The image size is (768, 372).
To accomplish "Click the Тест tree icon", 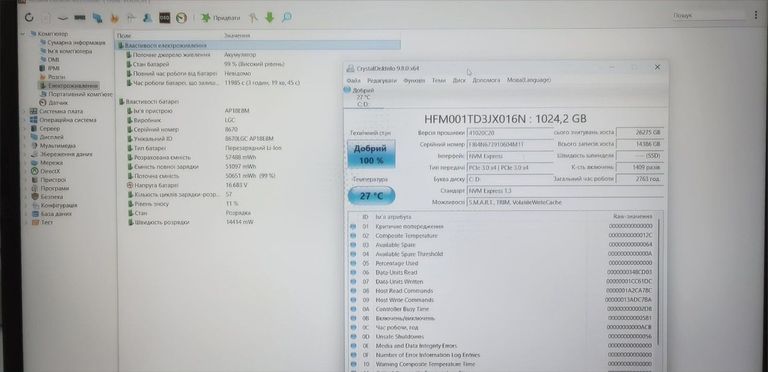I will coord(34,222).
